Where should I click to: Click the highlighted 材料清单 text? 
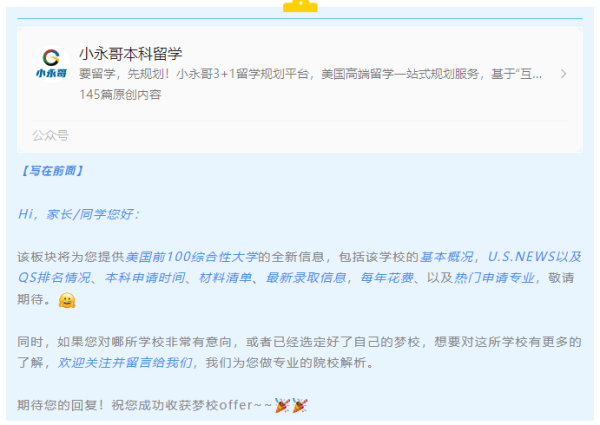(x=225, y=278)
